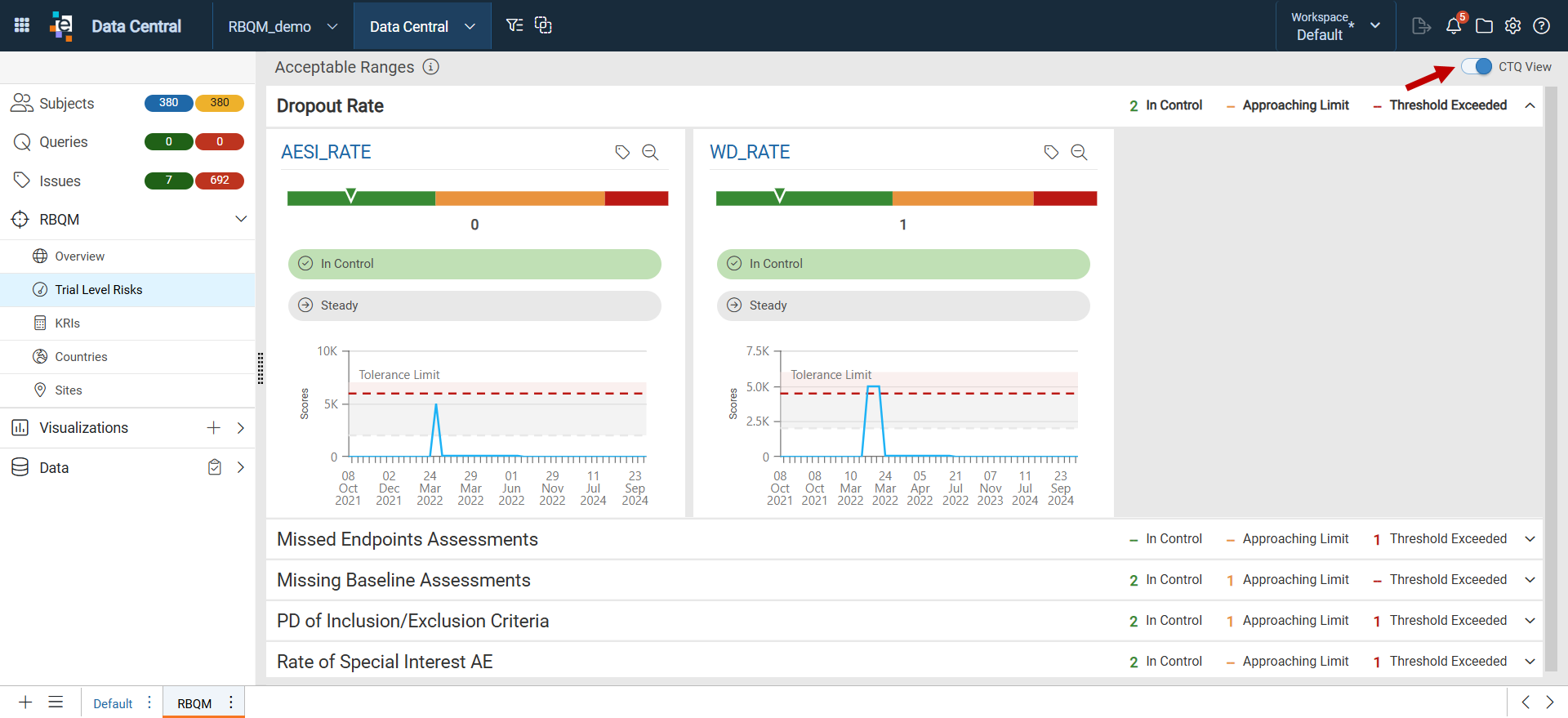Expand the Missing Baseline Assessments section

(1530, 580)
